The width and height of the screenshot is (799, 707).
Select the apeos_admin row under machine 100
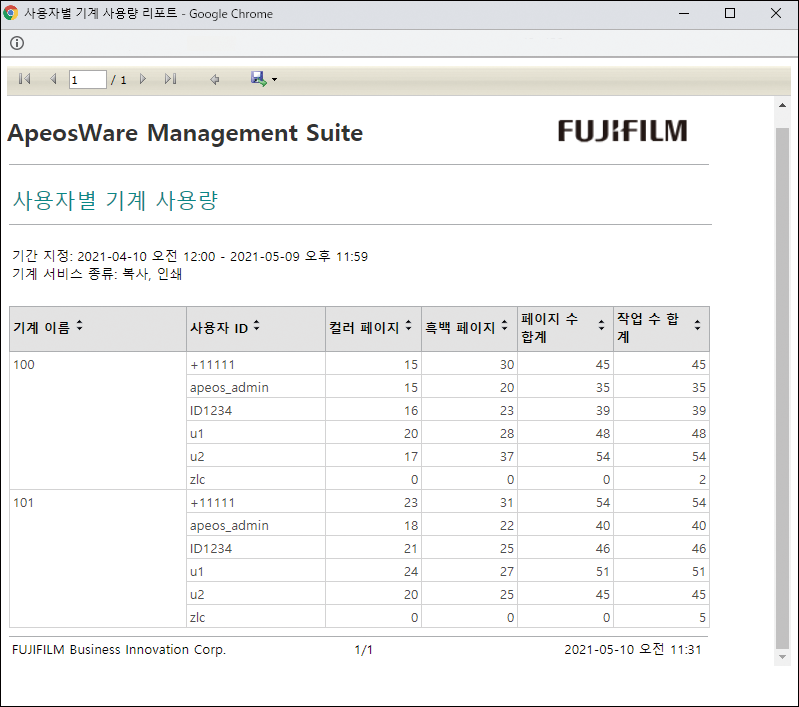click(x=229, y=387)
